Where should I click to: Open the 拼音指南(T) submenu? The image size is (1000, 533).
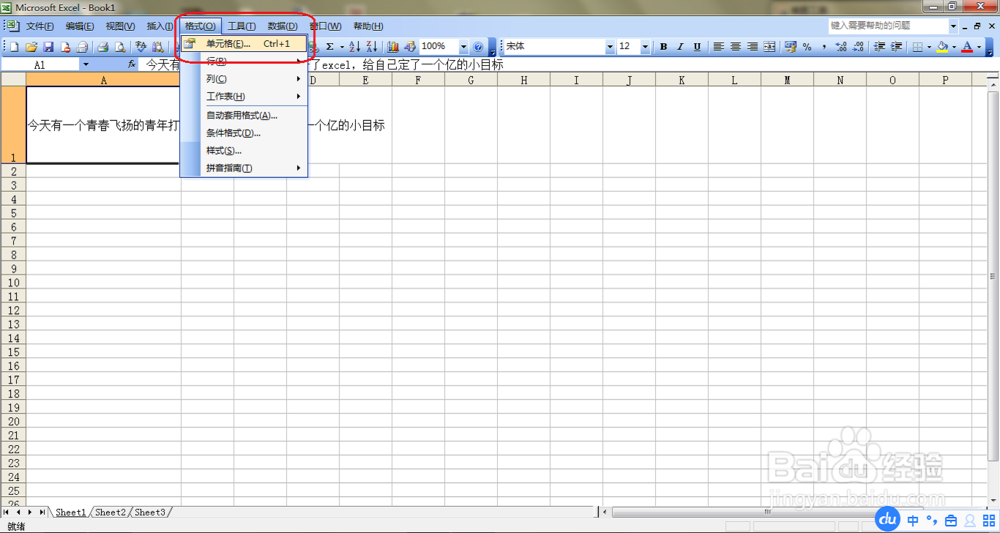coord(244,168)
